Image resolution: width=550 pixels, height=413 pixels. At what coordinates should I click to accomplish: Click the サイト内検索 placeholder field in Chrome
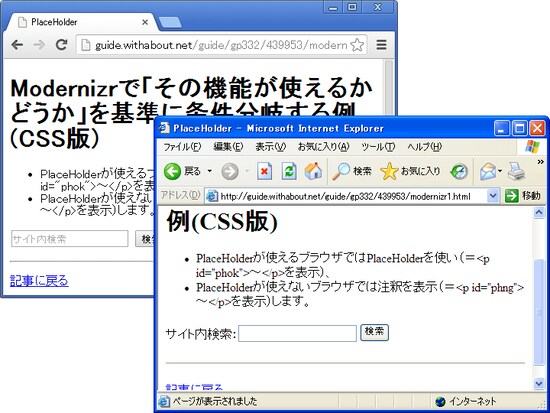tap(69, 239)
